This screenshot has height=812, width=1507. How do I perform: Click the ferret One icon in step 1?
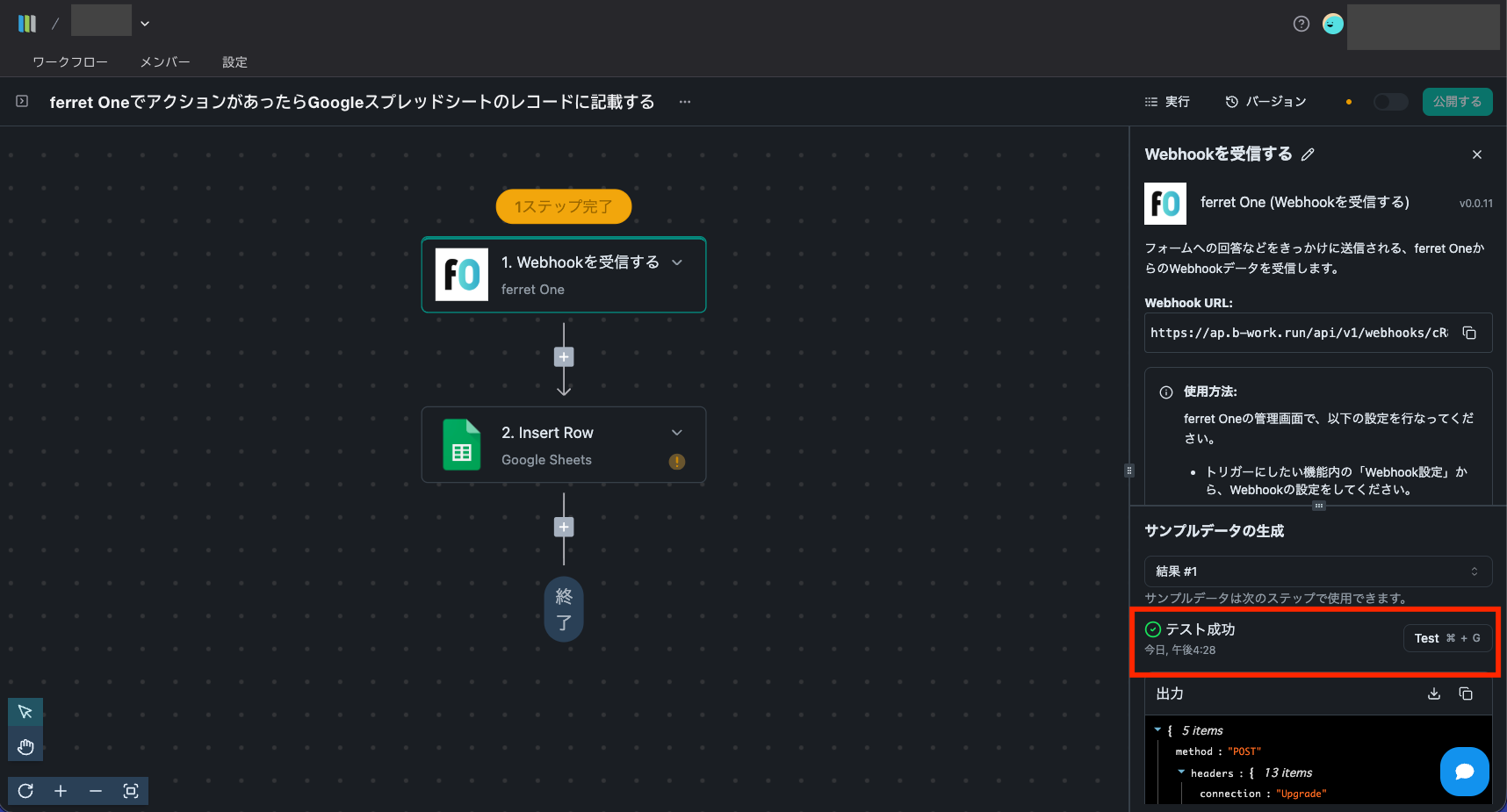[462, 275]
